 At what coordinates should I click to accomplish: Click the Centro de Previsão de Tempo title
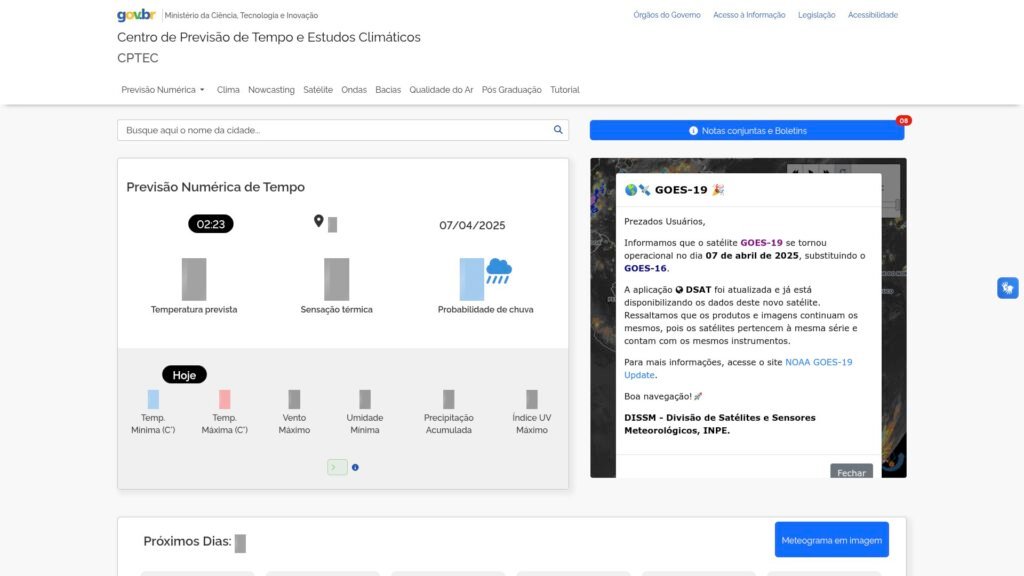click(269, 37)
